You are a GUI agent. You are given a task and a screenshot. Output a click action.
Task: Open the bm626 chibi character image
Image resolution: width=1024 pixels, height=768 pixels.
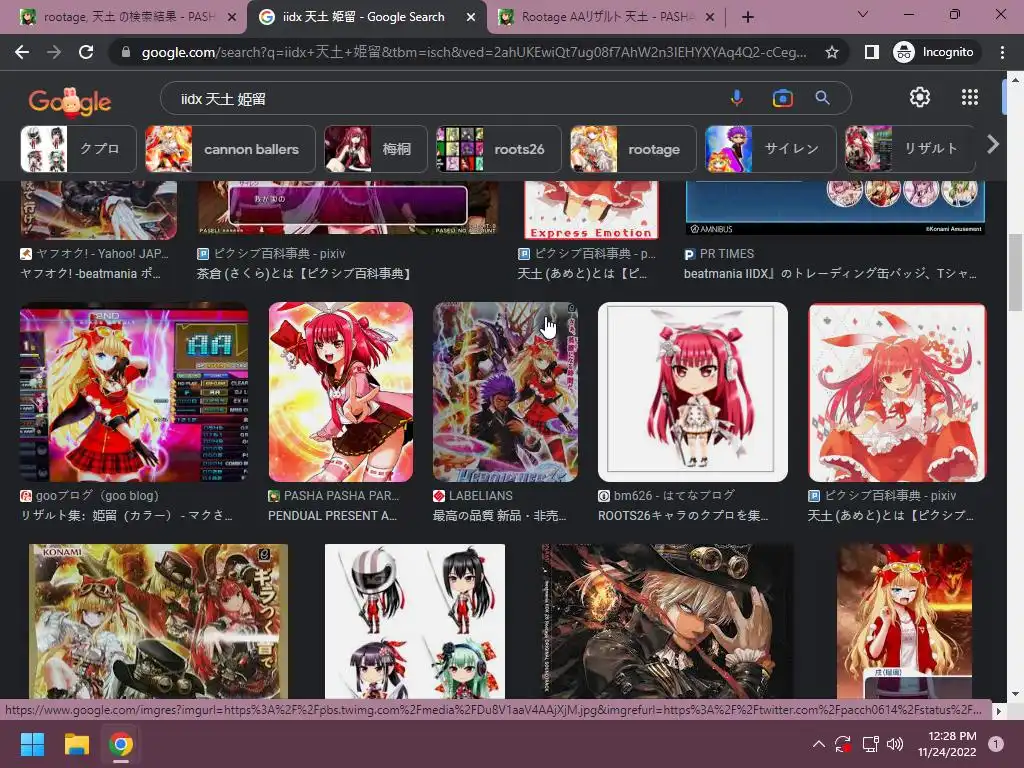(x=692, y=392)
